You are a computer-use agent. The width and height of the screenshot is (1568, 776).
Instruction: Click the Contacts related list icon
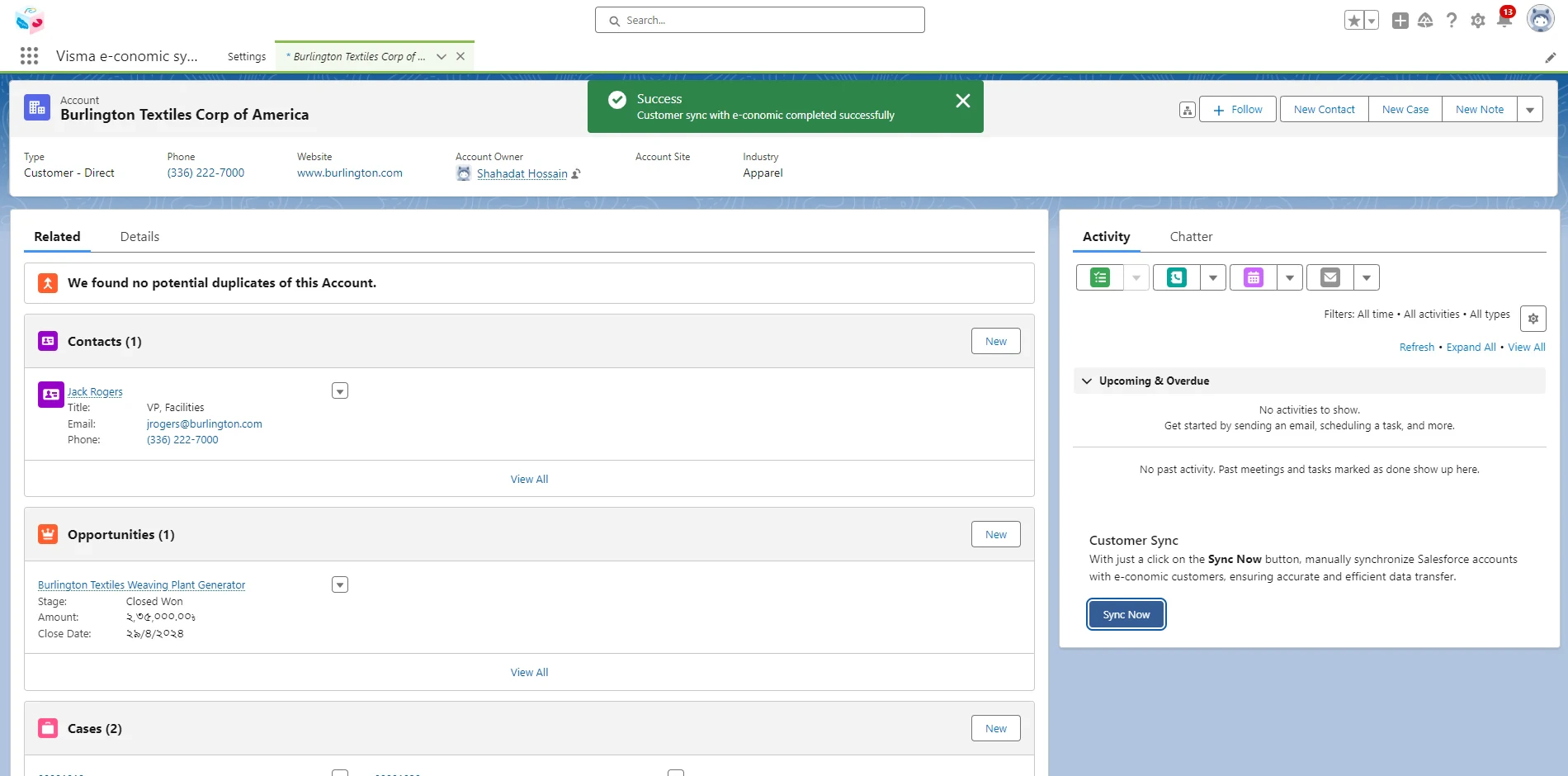pos(48,341)
